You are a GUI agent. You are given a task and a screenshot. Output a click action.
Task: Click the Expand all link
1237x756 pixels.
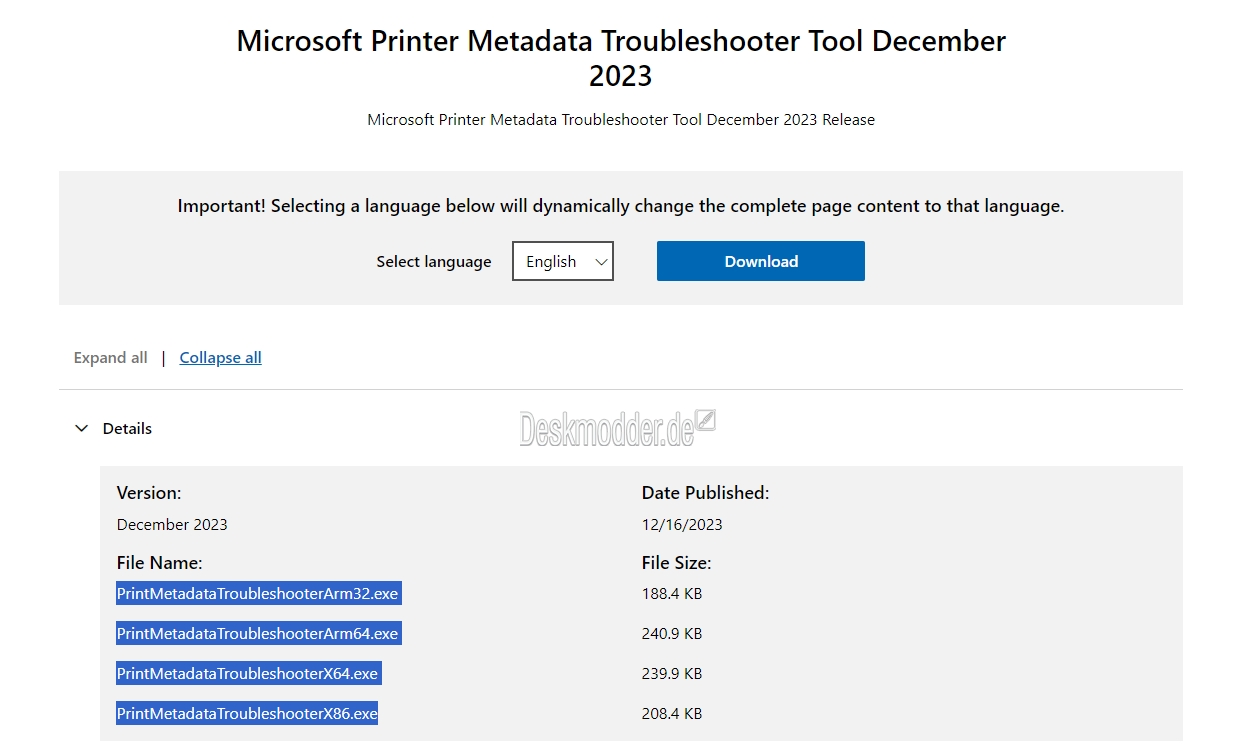point(110,357)
